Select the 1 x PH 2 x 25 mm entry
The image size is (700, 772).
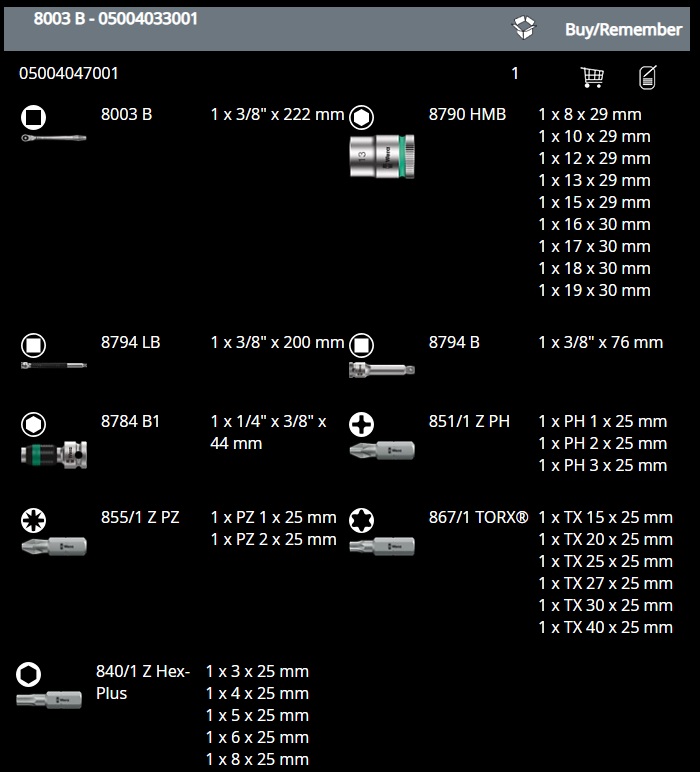coord(603,444)
